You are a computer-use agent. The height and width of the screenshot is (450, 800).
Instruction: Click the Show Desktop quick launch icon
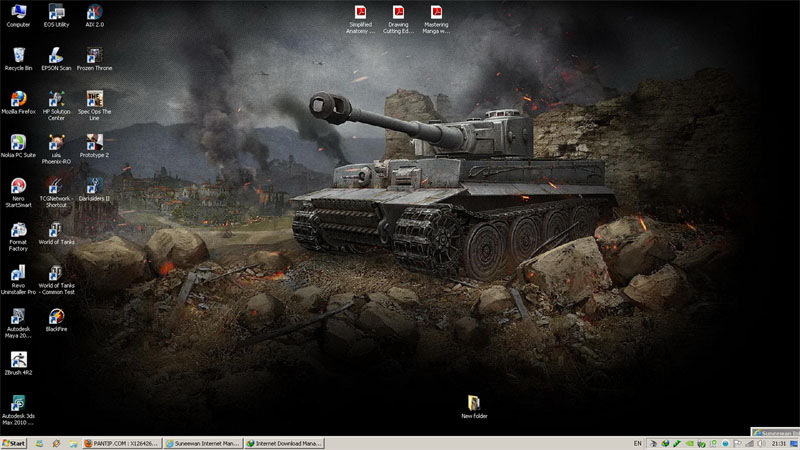[x=39, y=443]
